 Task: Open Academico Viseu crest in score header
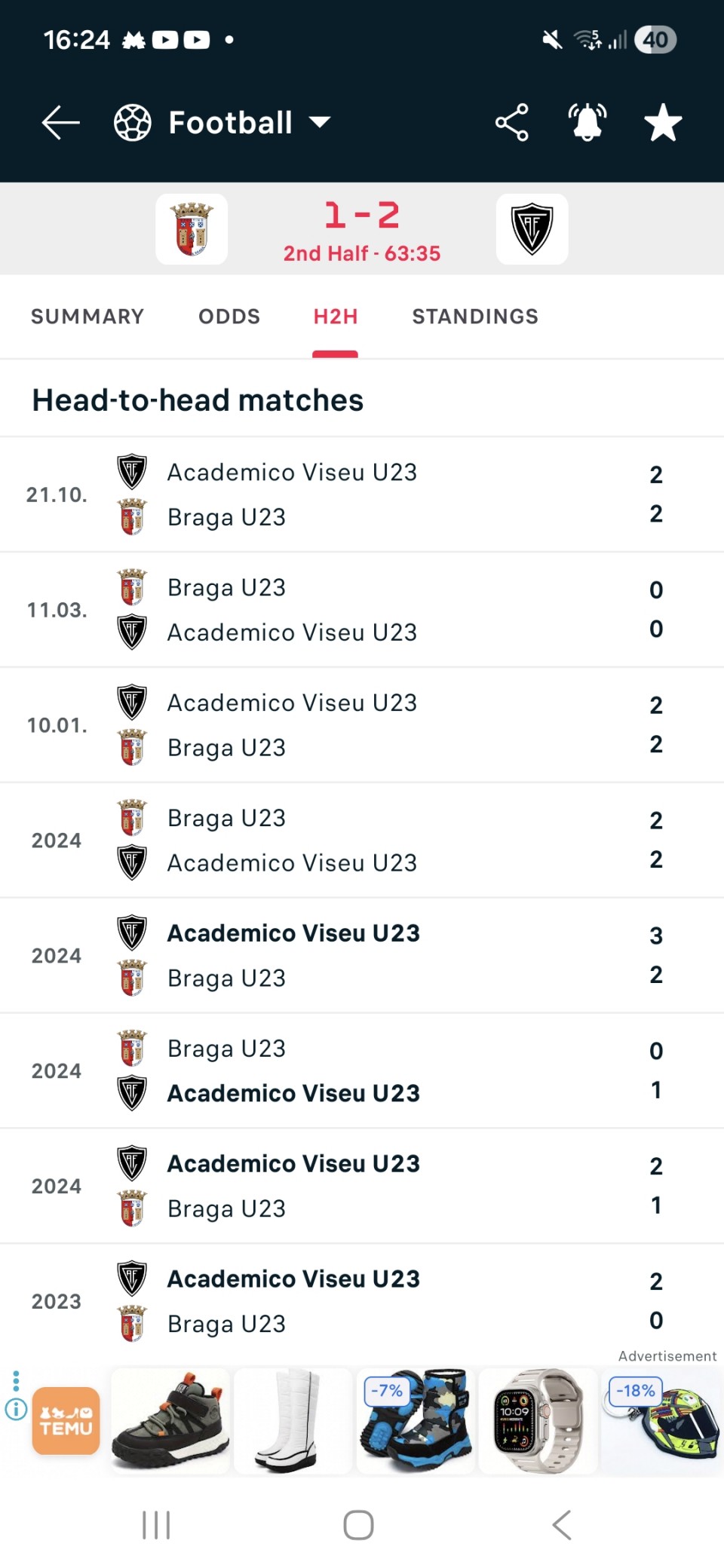(x=532, y=229)
